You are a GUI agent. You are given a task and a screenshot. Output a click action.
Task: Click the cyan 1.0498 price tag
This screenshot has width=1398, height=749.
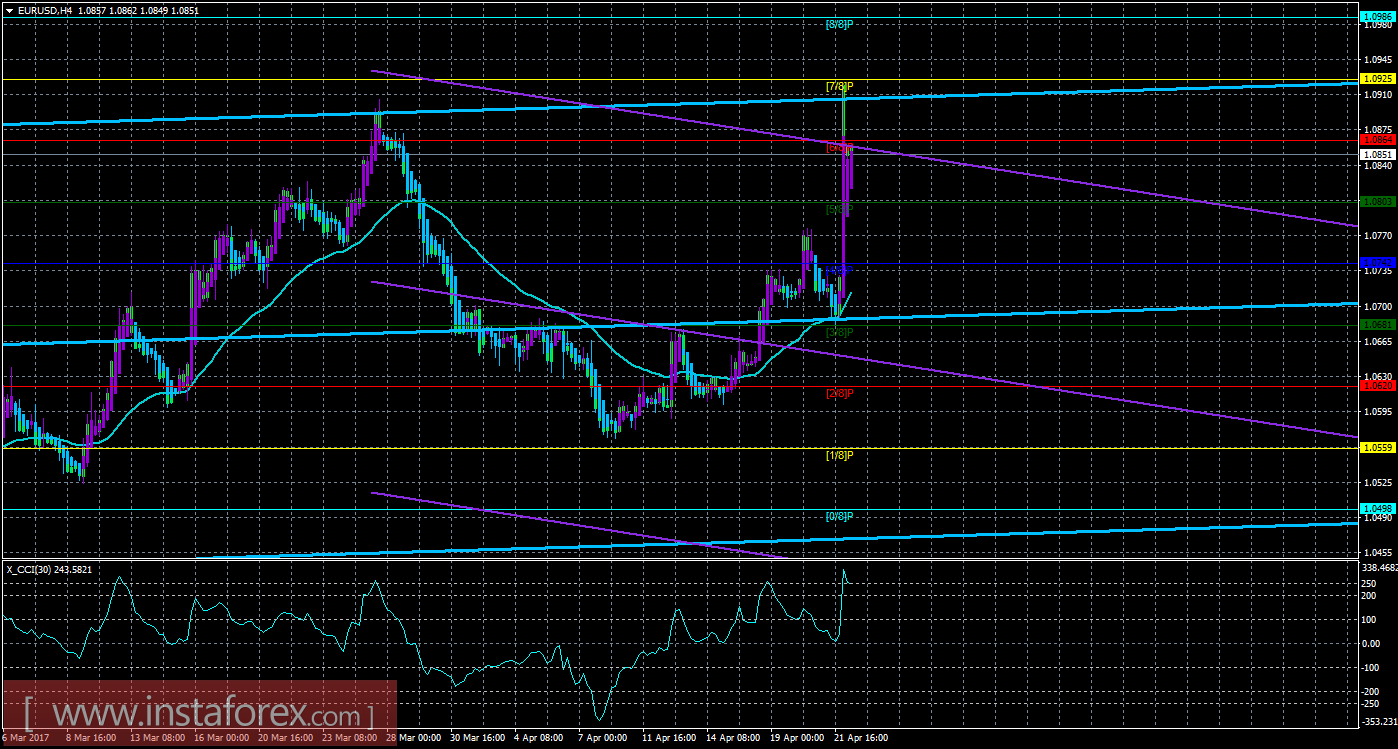click(x=1376, y=510)
